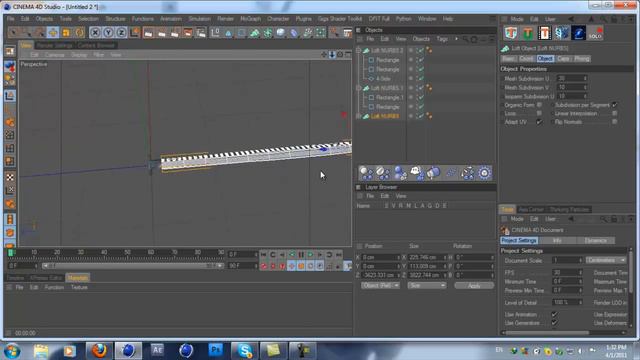
Task: Open the deformer objects icon
Action: (x=294, y=33)
